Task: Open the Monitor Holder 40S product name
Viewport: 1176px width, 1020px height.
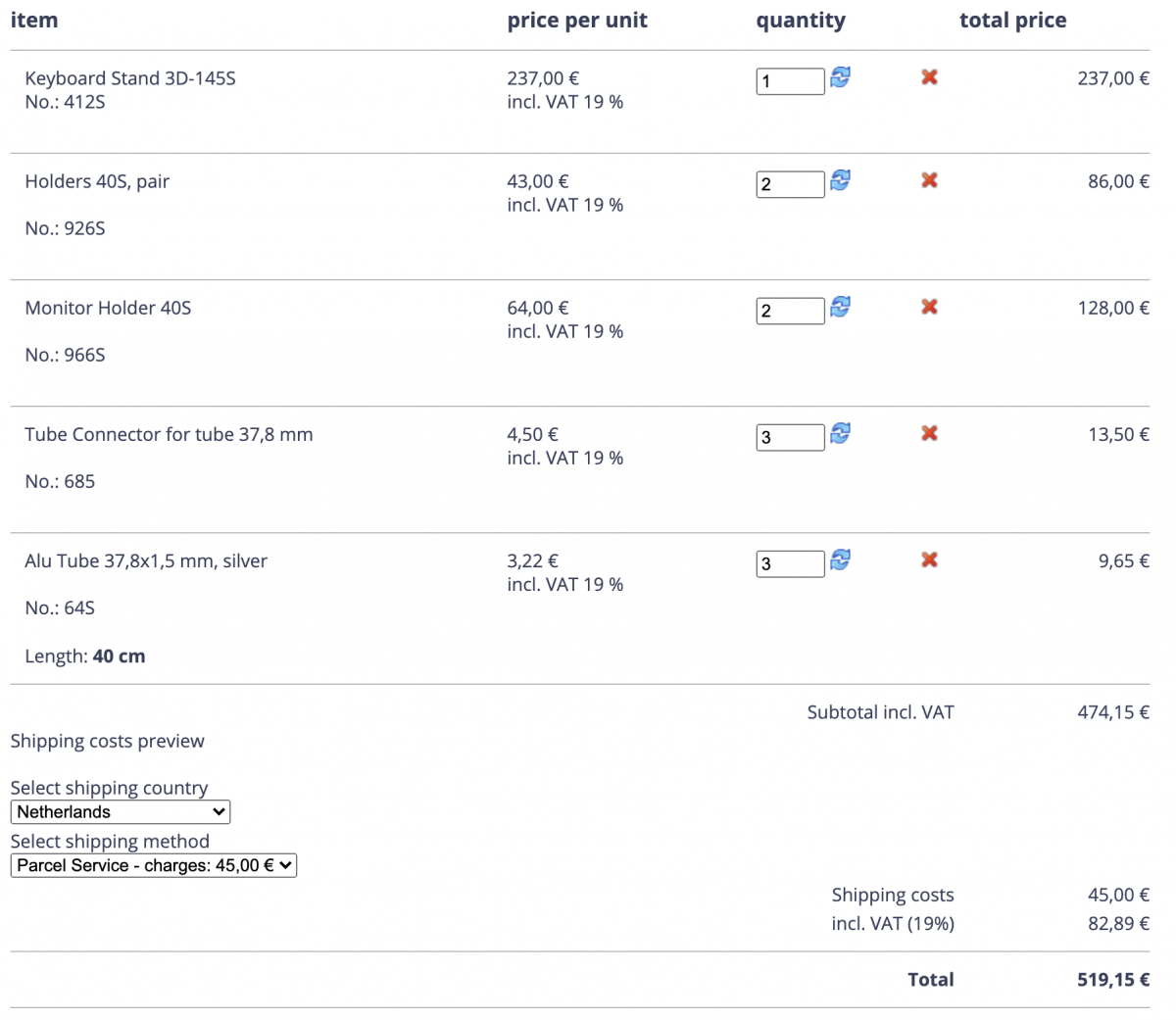Action: [x=108, y=308]
